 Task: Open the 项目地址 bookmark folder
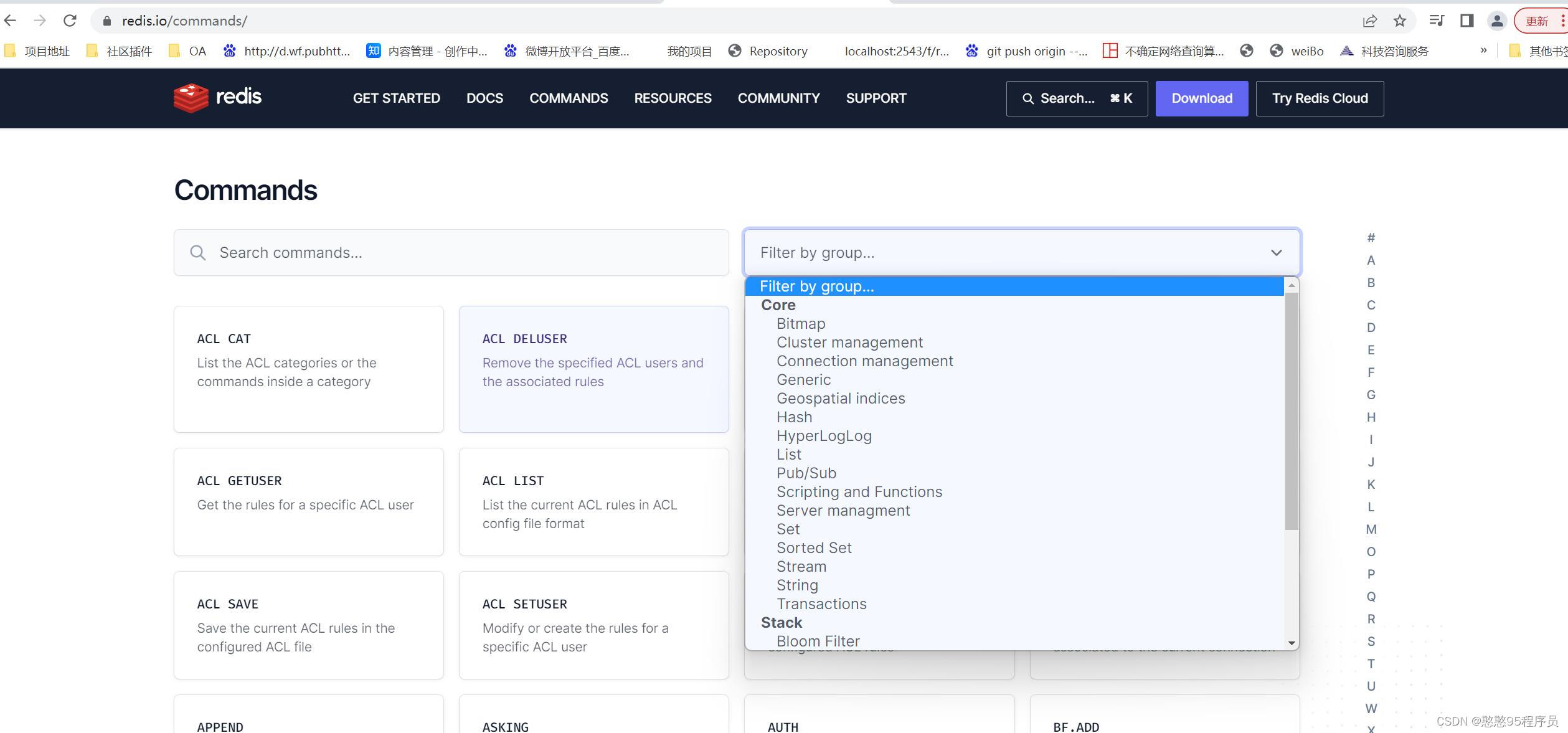coord(37,51)
